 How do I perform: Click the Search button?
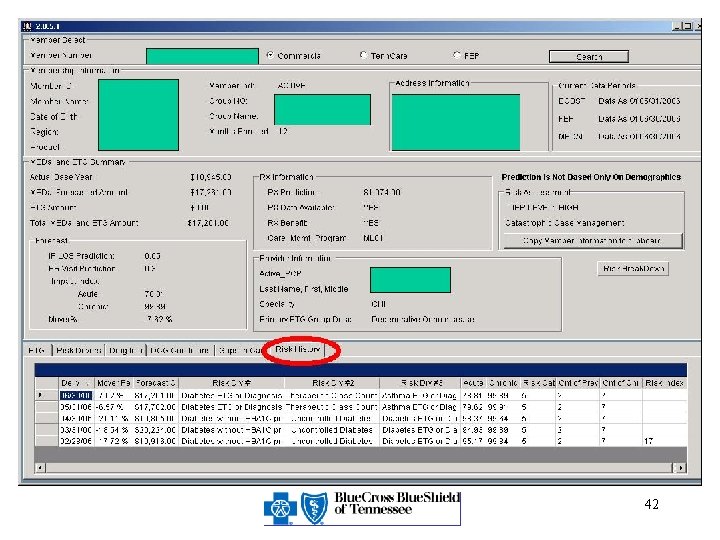[589, 56]
